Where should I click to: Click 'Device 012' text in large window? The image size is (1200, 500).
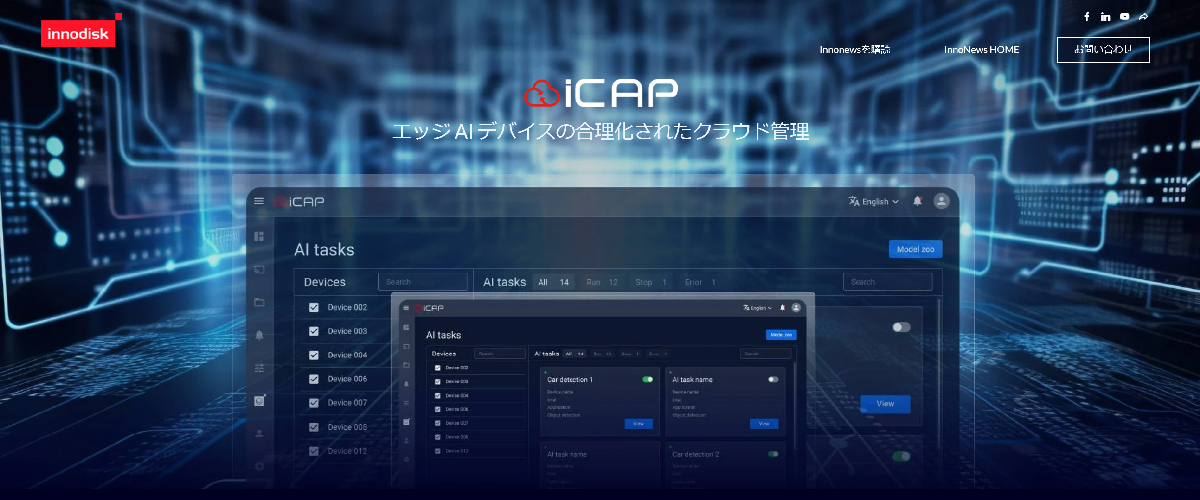(347, 451)
